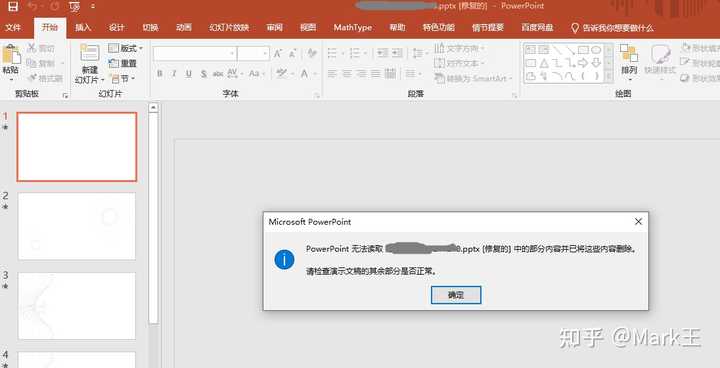This screenshot has height=368, width=720.
Task: Click the Format Painter (格式刷) icon
Action: coord(32,78)
